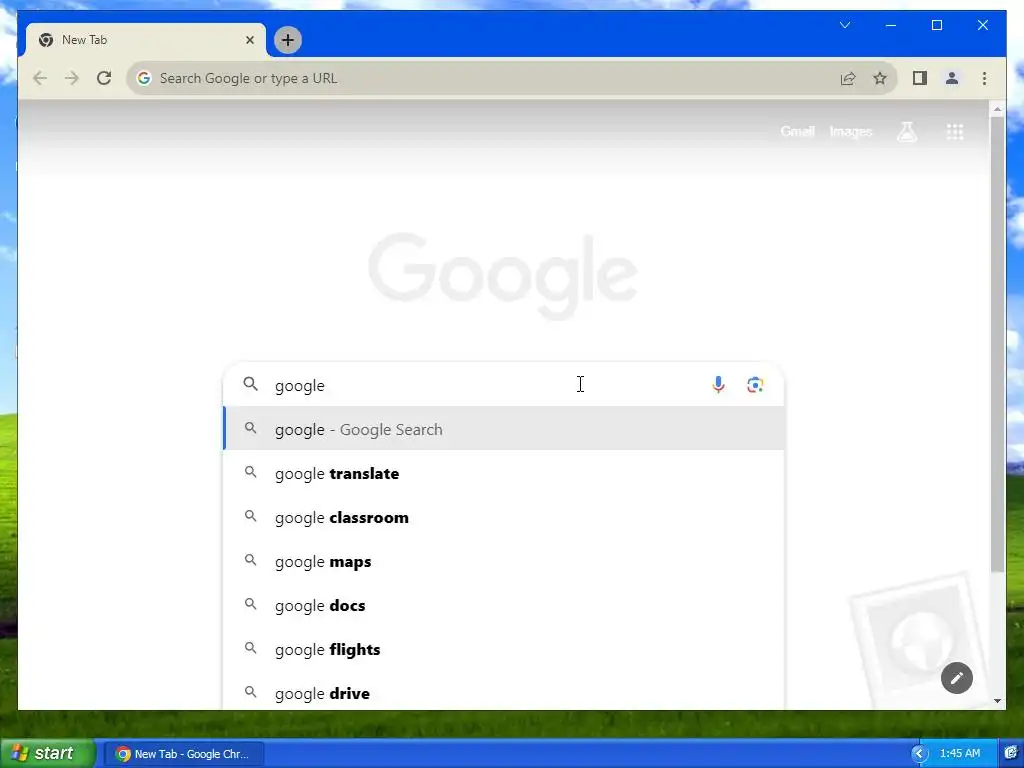Click magnifier icon beside google translate
1024x768 pixels.
[251, 472]
